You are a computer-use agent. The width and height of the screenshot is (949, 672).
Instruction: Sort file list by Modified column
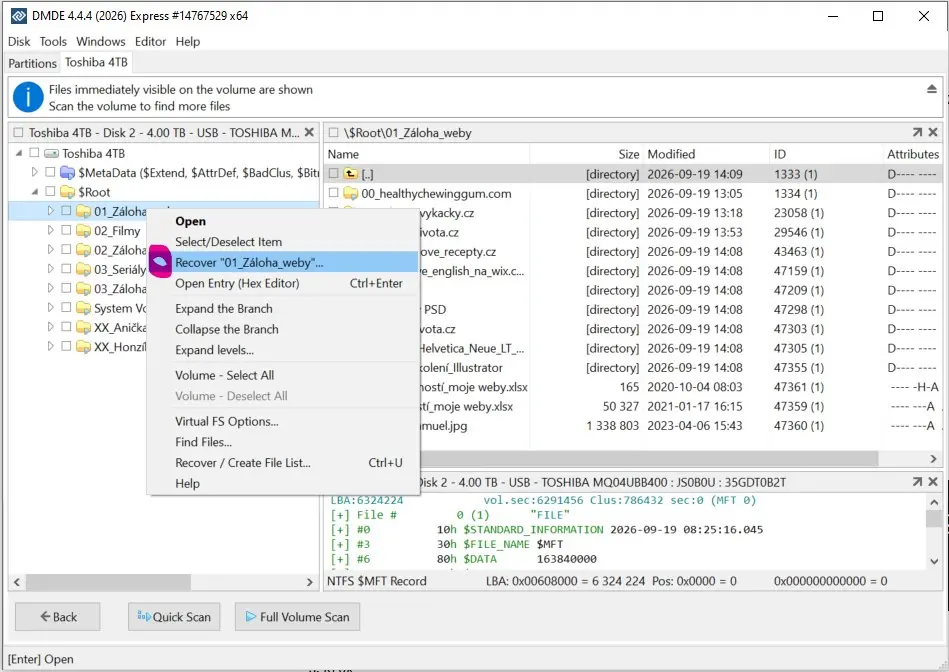pos(704,154)
